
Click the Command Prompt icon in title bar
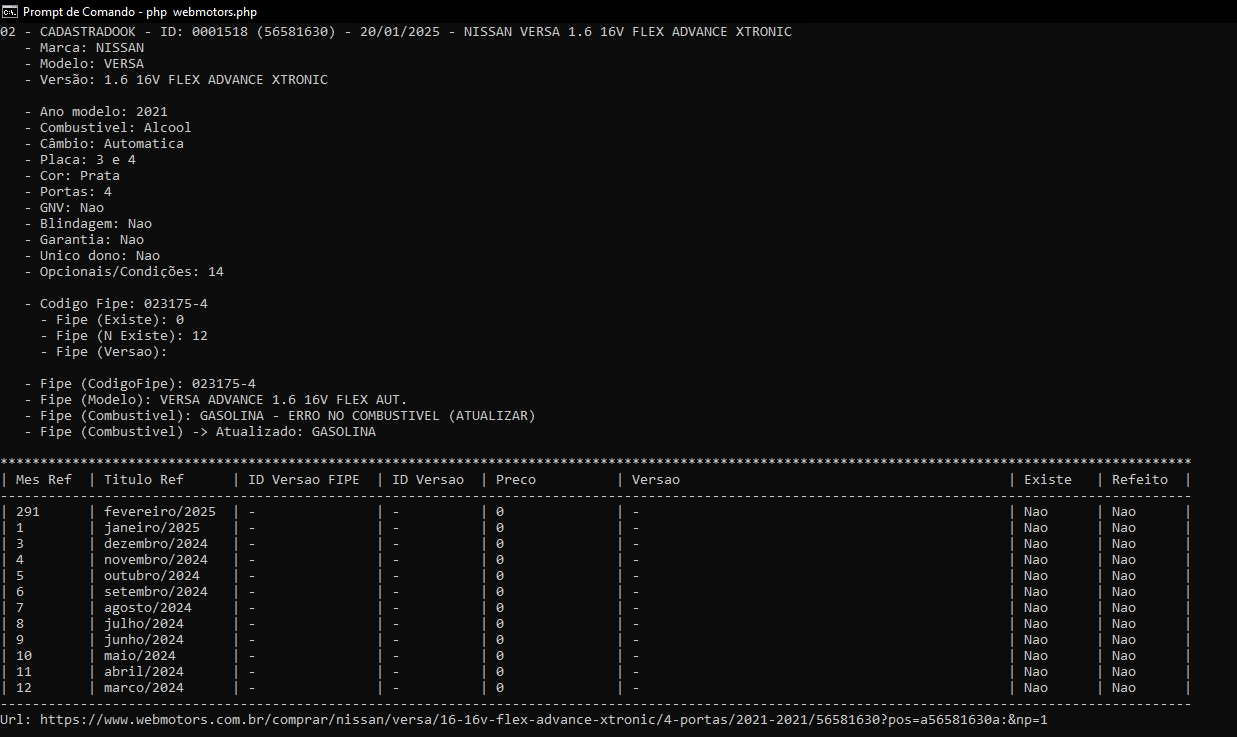10,11
